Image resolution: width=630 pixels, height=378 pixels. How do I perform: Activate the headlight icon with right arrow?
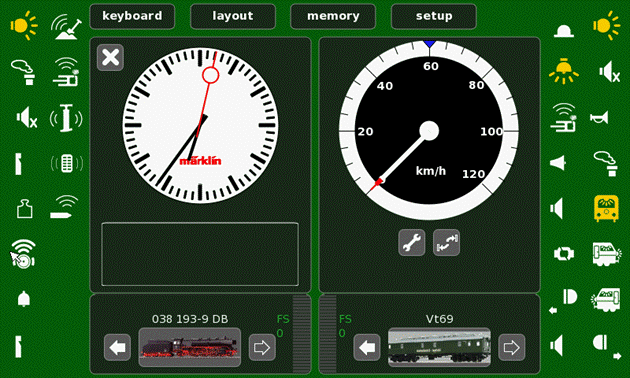(606, 347)
